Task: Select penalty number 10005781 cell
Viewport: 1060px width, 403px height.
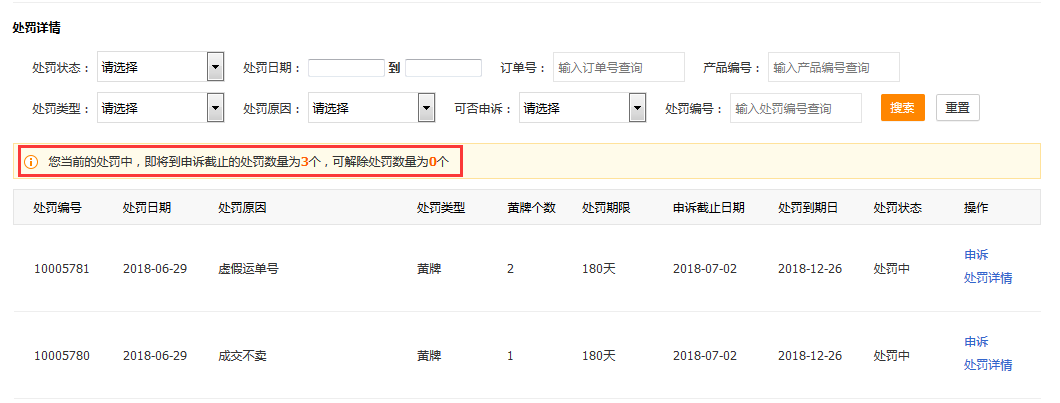Action: click(62, 268)
